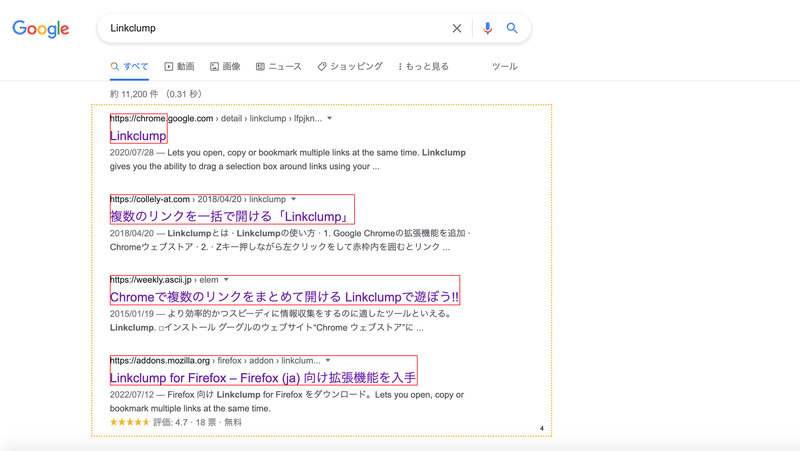Open Chromeで複数のリンクをまとめて開ける result

284,297
